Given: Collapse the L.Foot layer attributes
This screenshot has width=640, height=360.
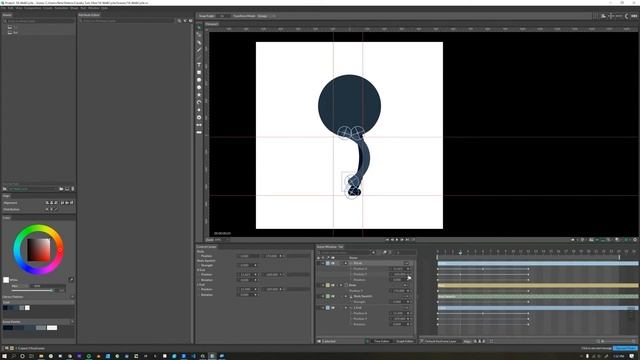Looking at the screenshot, I should click(x=346, y=307).
